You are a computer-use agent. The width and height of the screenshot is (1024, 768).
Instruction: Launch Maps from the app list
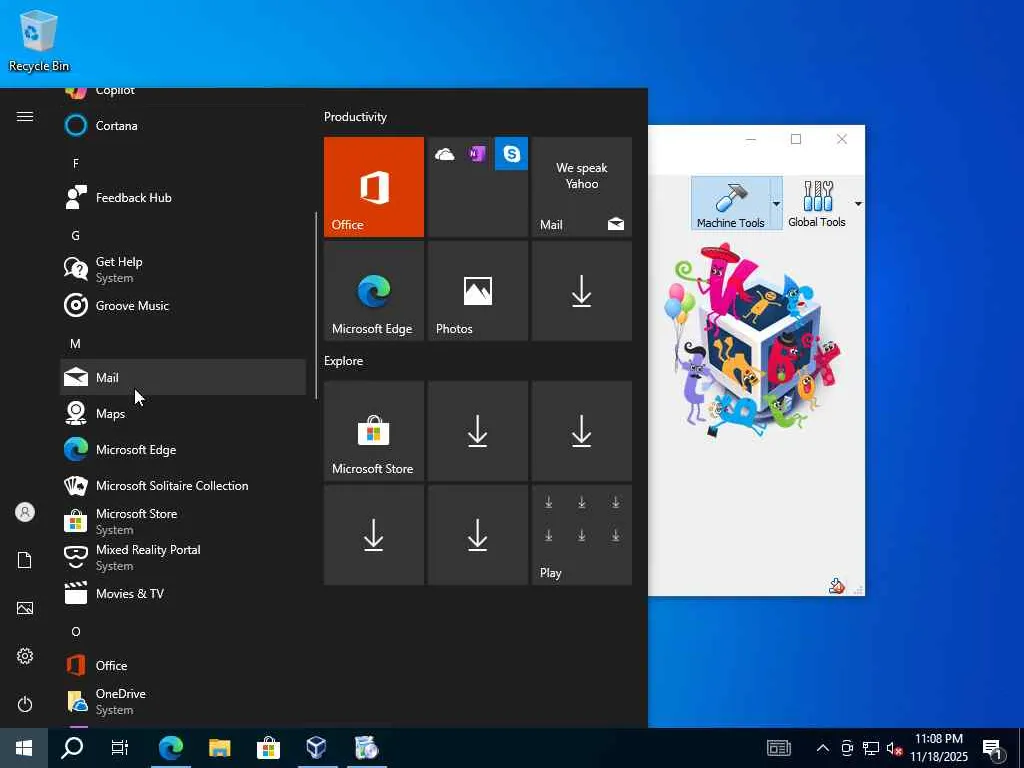[183, 413]
